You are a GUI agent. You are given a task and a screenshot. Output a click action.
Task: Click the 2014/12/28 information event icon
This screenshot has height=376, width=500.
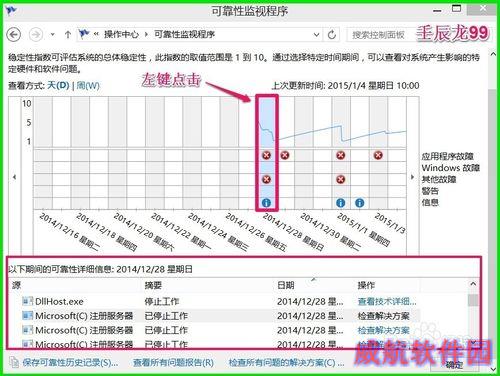point(266,203)
